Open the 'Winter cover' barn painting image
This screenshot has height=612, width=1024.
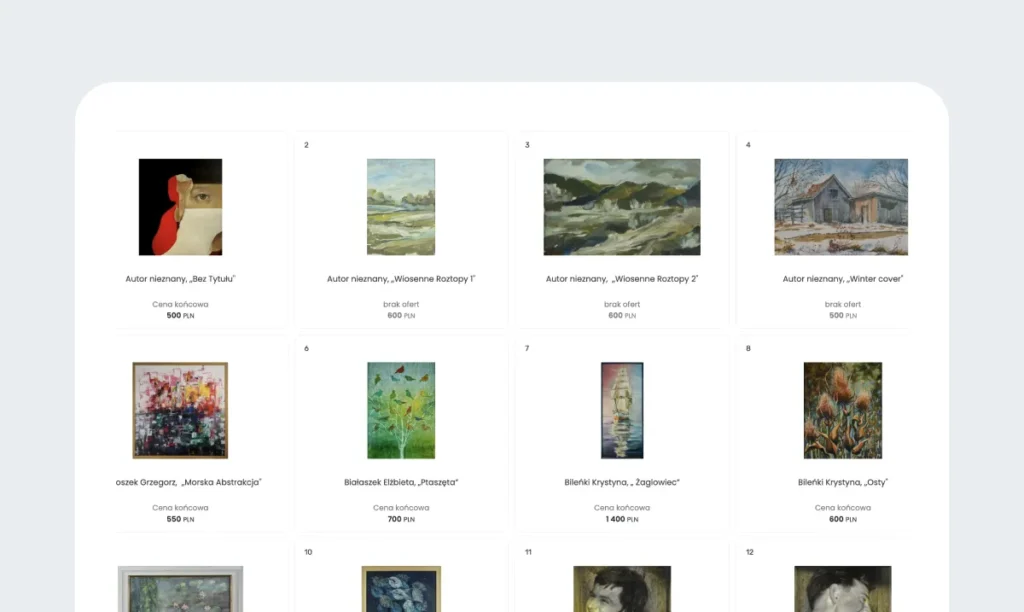[841, 206]
